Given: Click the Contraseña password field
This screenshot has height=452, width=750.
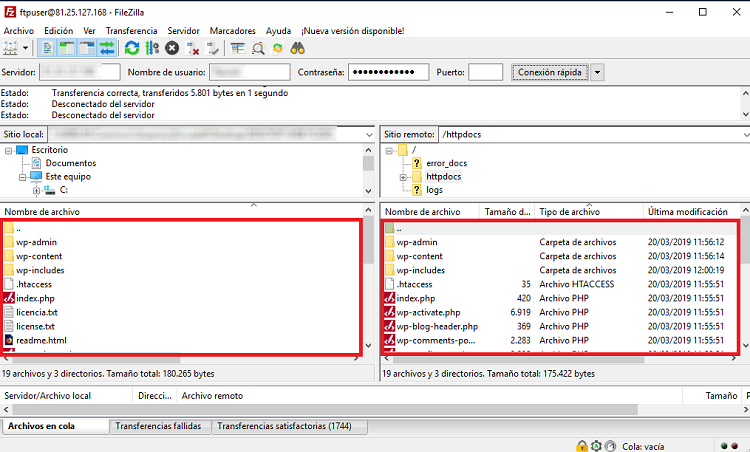Looking at the screenshot, I should (388, 72).
